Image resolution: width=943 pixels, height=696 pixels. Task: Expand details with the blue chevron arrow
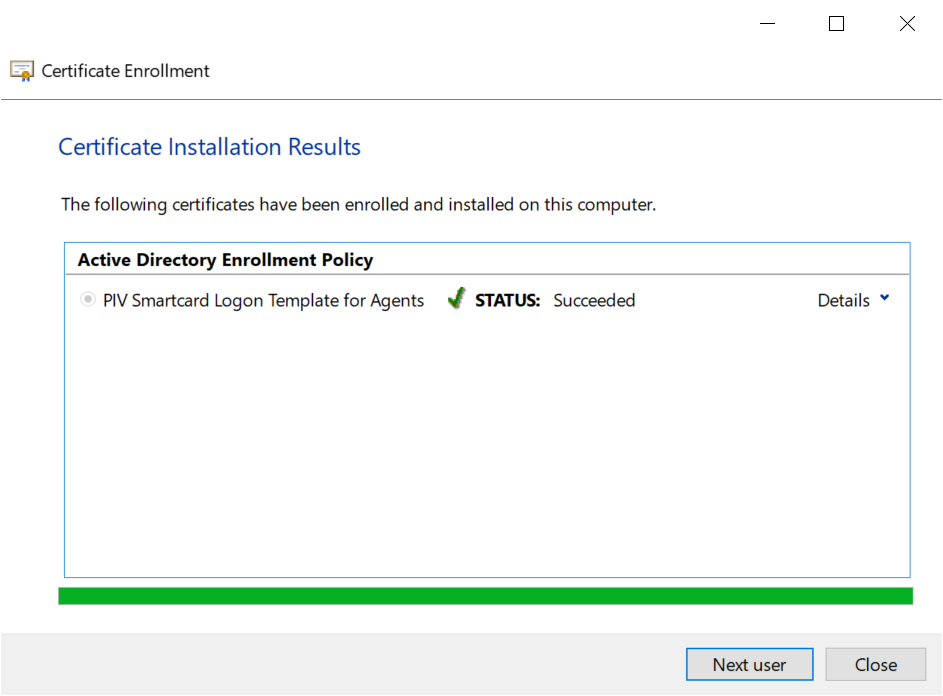[884, 299]
